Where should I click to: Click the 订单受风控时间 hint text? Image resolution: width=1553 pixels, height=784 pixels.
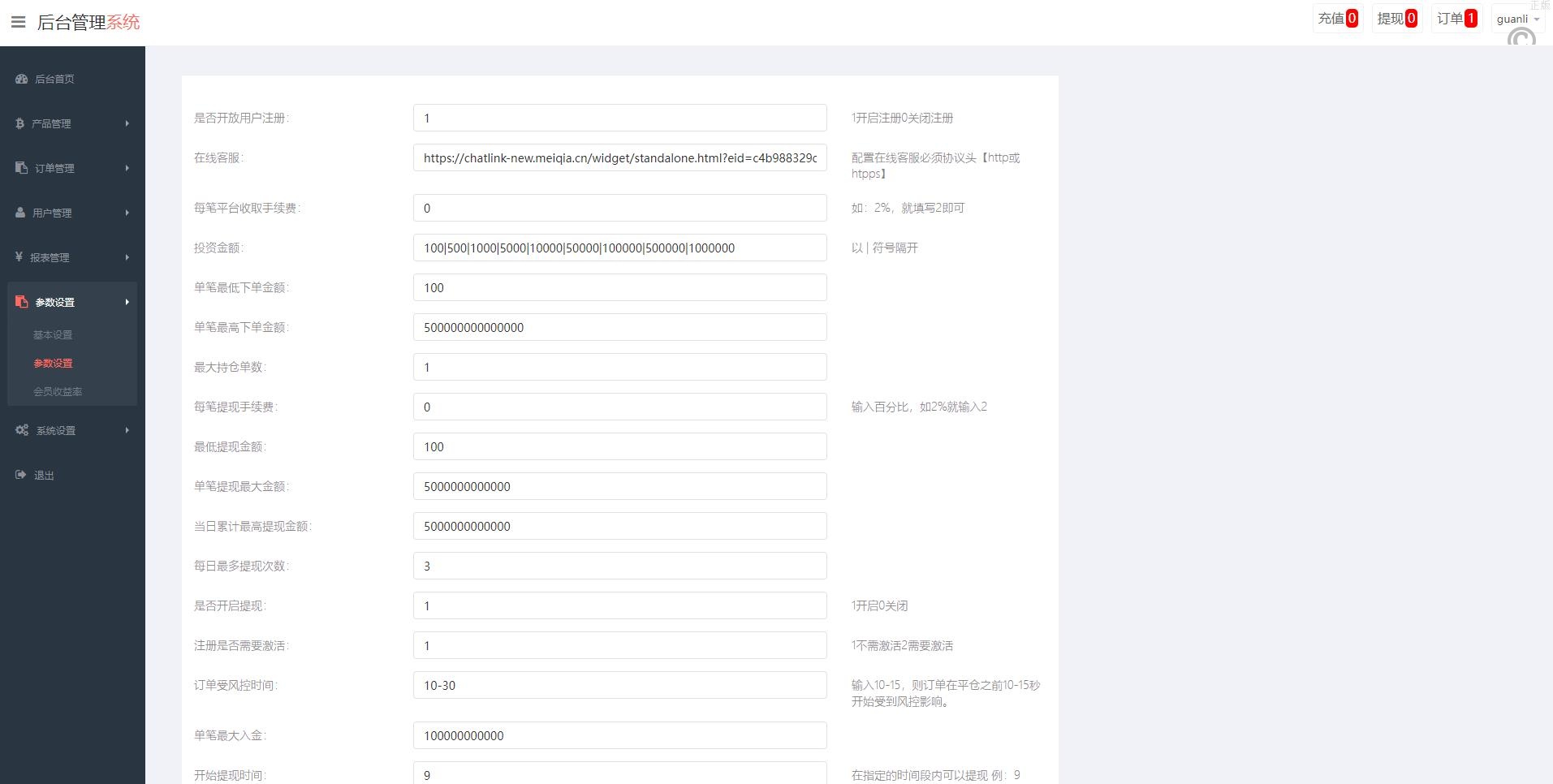pos(946,693)
